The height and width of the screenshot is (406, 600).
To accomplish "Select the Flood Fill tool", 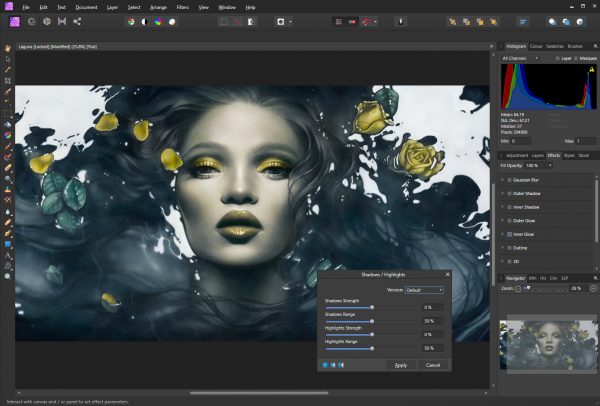I will (x=8, y=124).
